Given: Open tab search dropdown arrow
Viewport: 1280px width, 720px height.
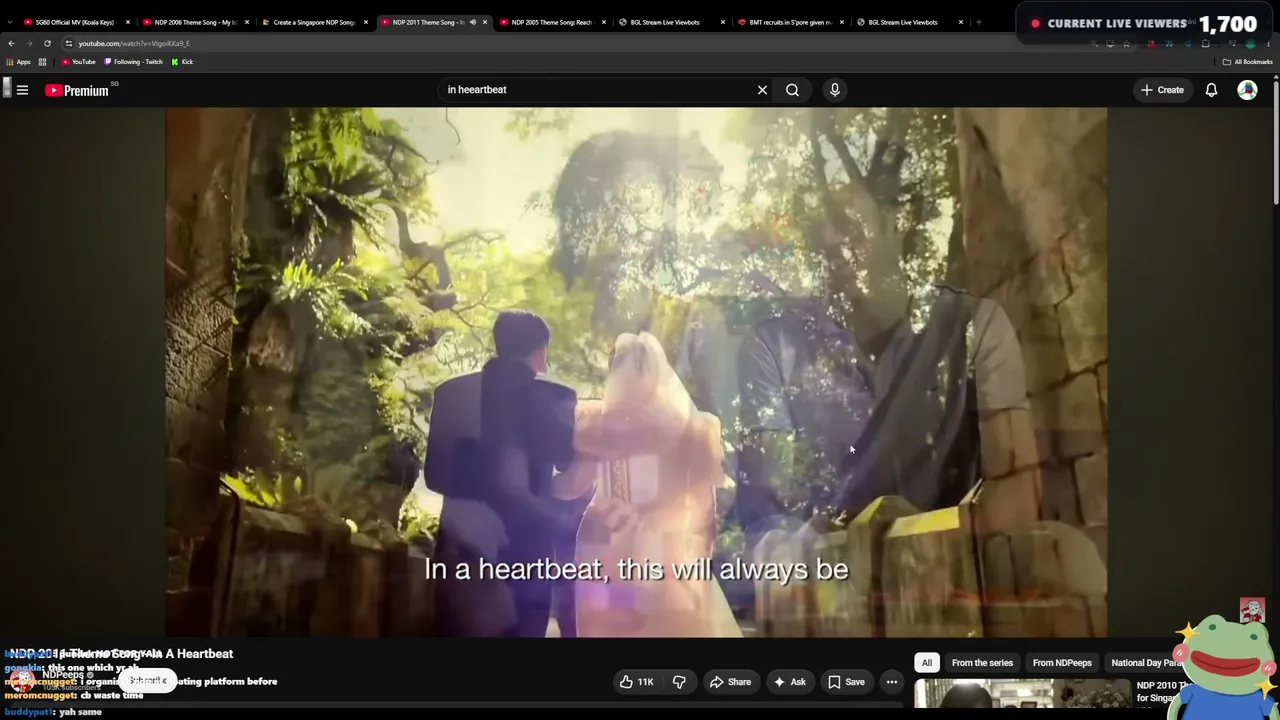Looking at the screenshot, I should click(x=9, y=22).
